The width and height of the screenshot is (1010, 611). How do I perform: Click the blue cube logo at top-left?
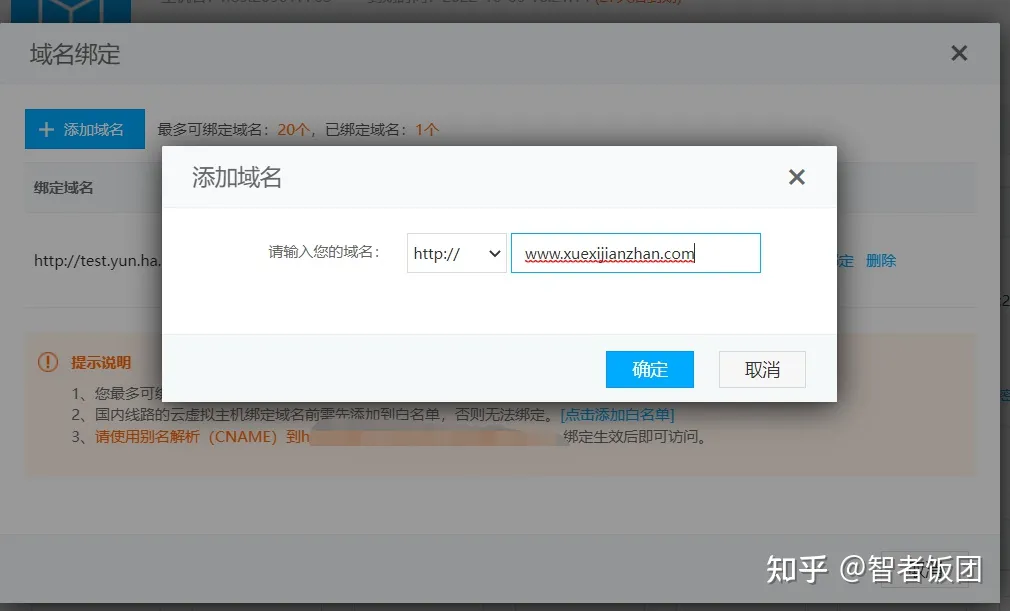(70, 11)
